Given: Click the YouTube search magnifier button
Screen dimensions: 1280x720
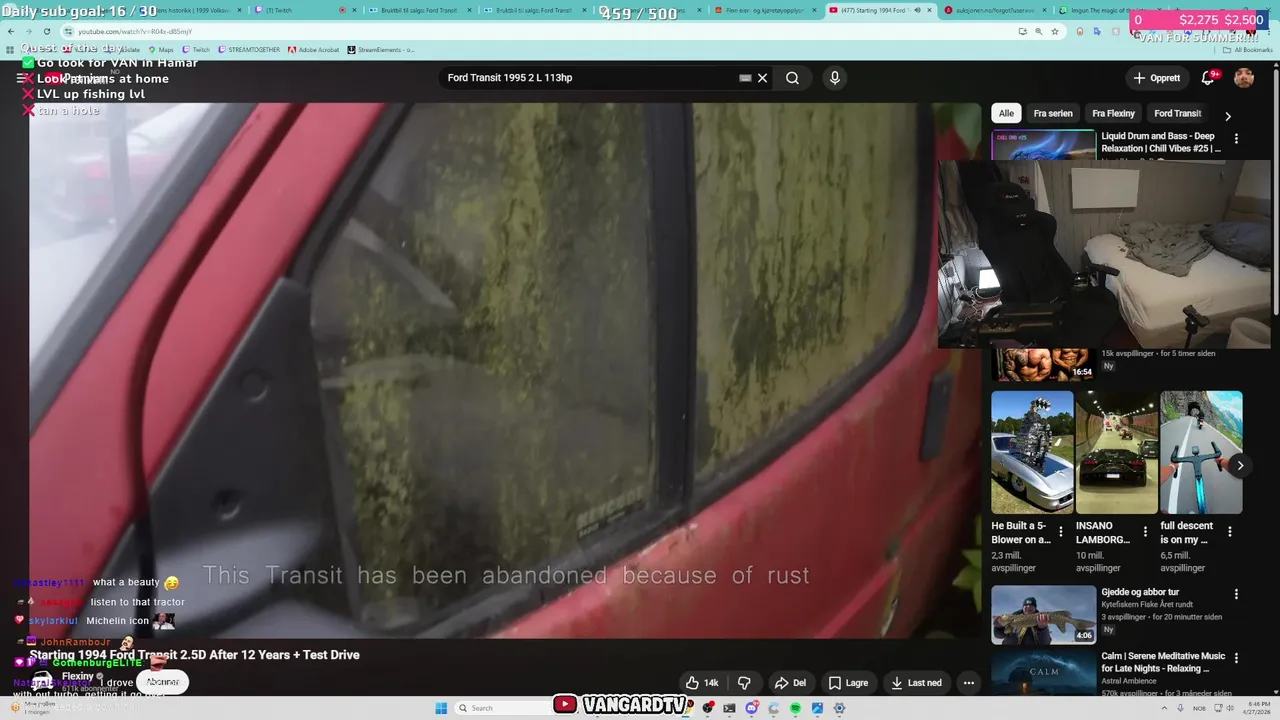Looking at the screenshot, I should (x=792, y=78).
